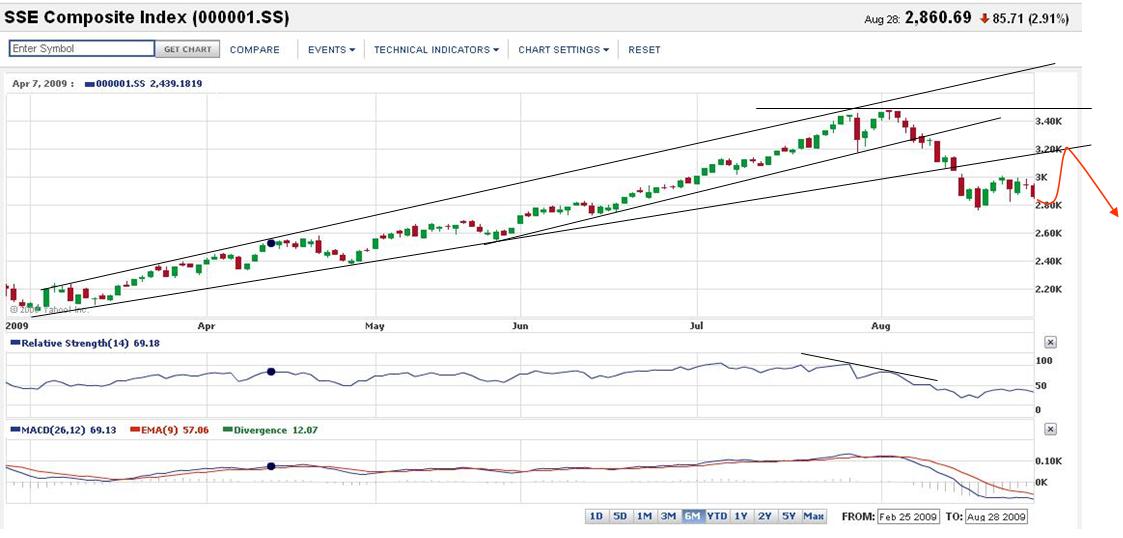Open the COMPARE option

[x=254, y=50]
